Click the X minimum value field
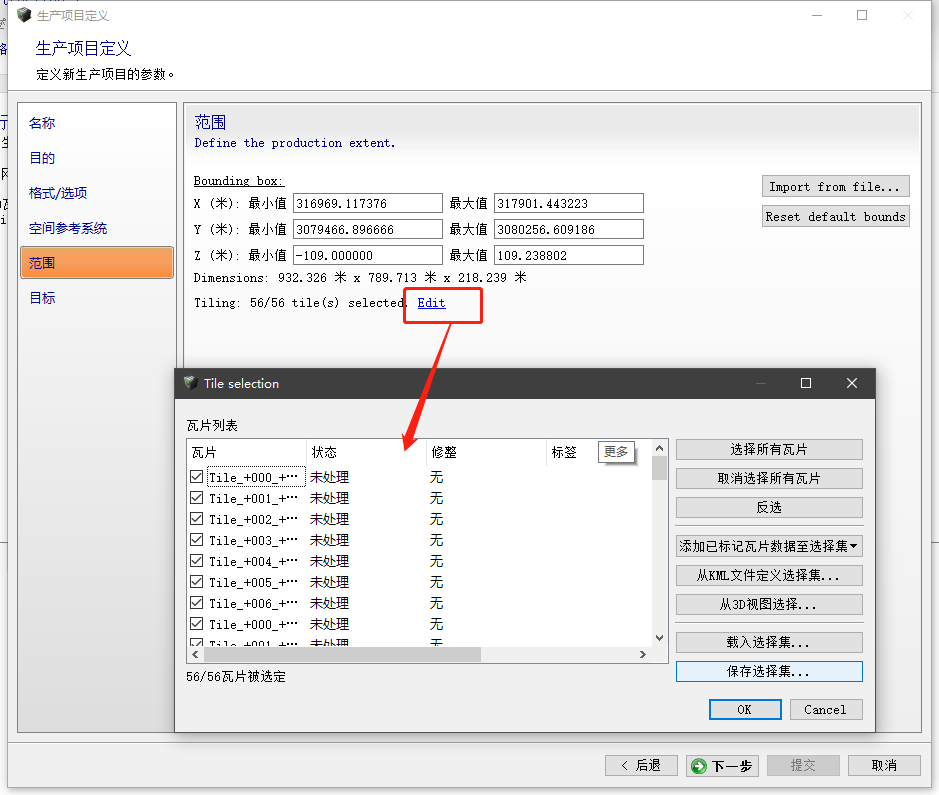This screenshot has width=939, height=795. tap(367, 203)
